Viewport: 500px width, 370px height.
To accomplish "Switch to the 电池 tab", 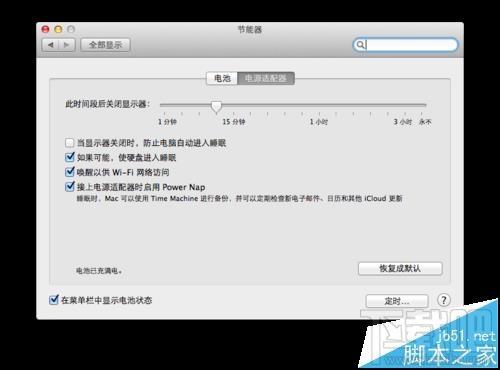I will coord(222,78).
